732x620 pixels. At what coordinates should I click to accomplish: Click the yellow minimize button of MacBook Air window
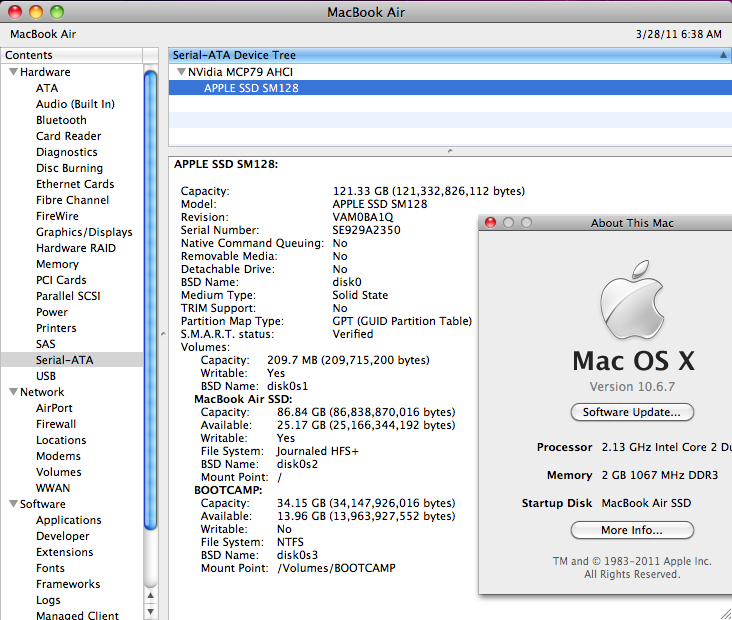[36, 12]
